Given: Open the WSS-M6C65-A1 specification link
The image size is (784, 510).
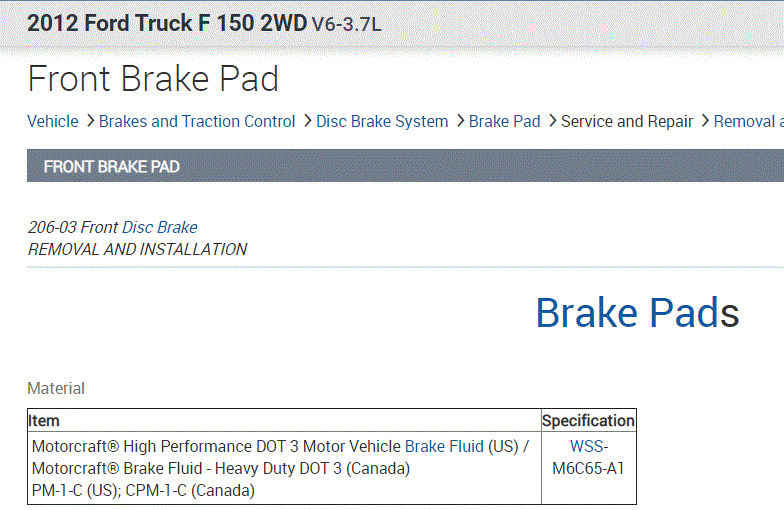Looking at the screenshot, I should (588, 457).
